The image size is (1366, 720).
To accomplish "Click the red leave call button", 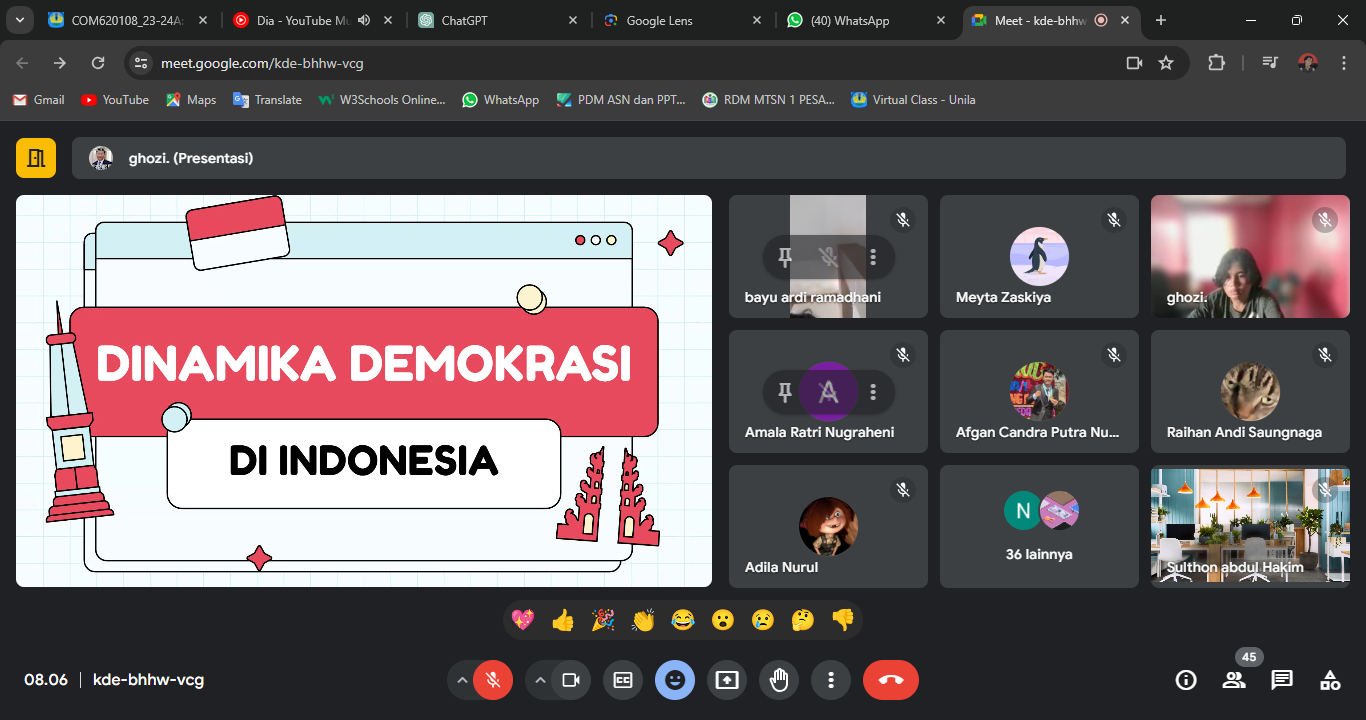I will coord(890,680).
